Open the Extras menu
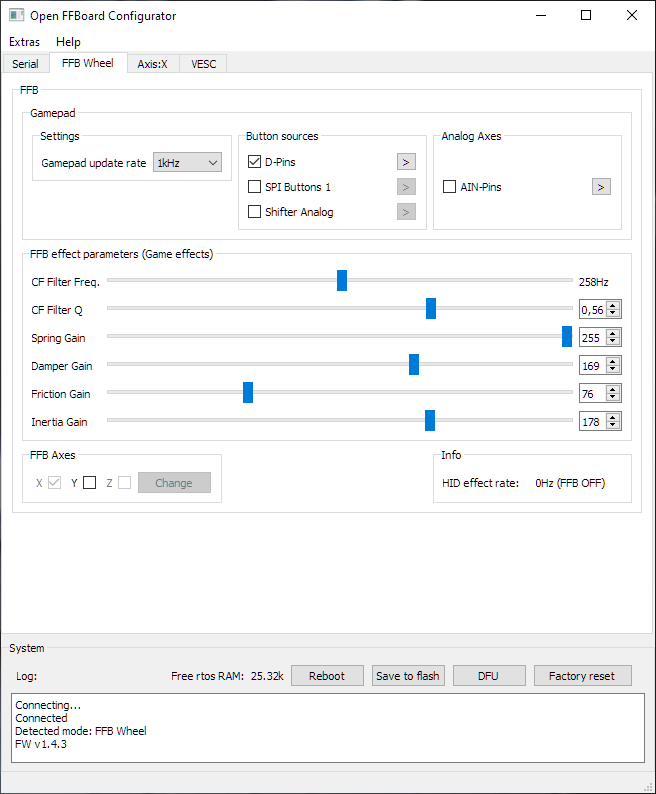 pyautogui.click(x=24, y=42)
